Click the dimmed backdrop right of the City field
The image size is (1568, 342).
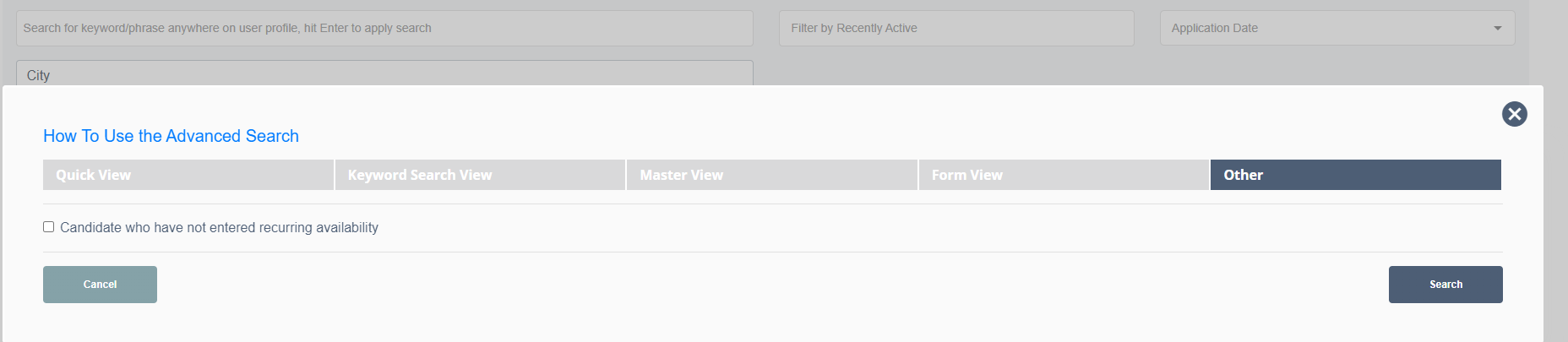1098,69
